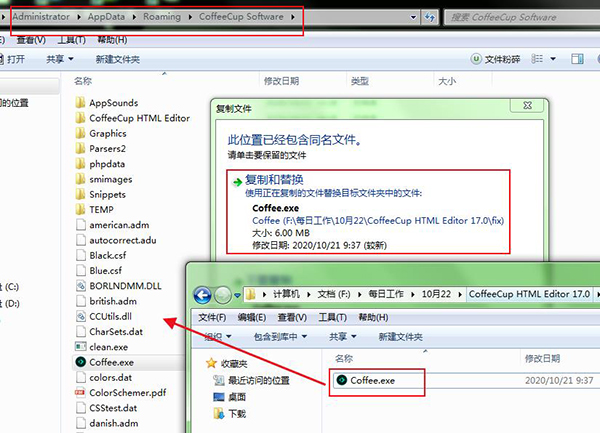This screenshot has height=433, width=600.
Task: Click the 收藏夹 favorites star icon
Action: (x=211, y=363)
